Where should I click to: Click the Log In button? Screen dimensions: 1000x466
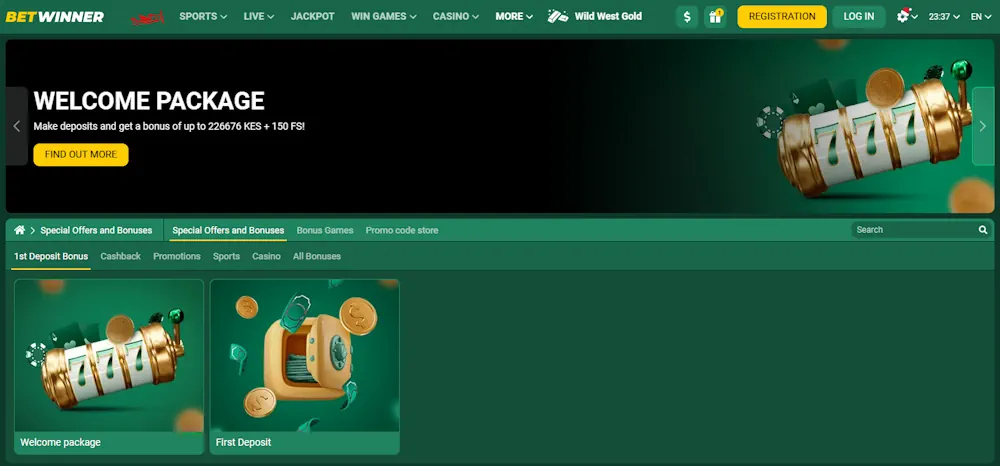click(x=858, y=17)
